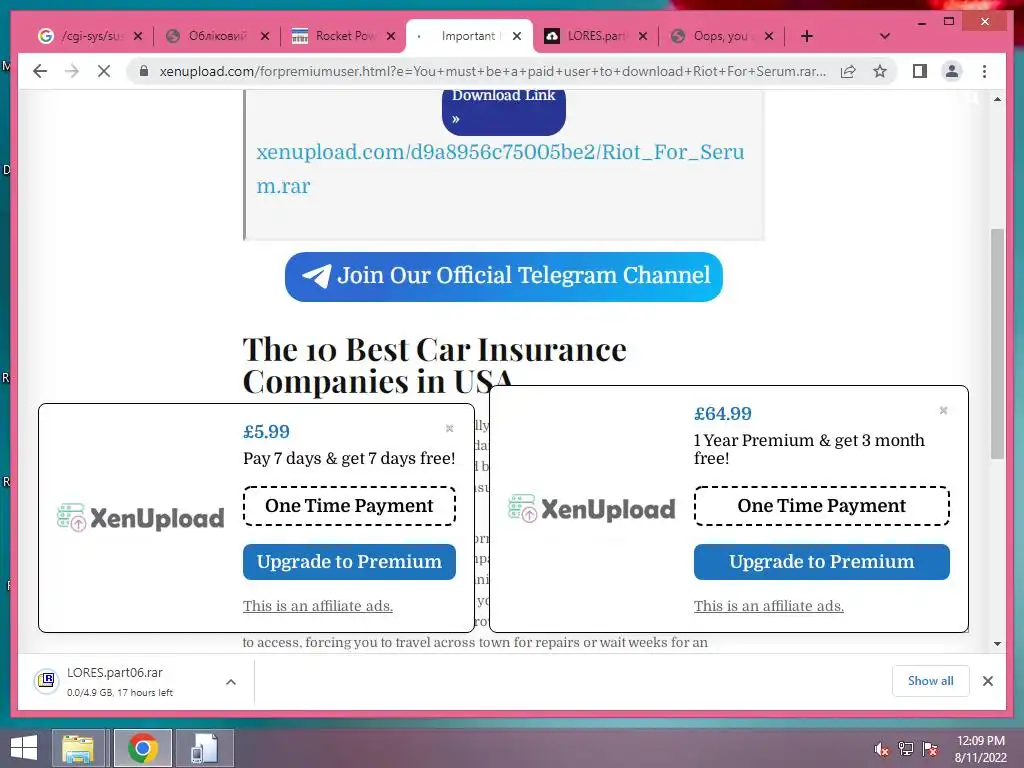1024x768 pixels.
Task: Click The 10 Best Car Insurance heading
Action: tap(434, 366)
